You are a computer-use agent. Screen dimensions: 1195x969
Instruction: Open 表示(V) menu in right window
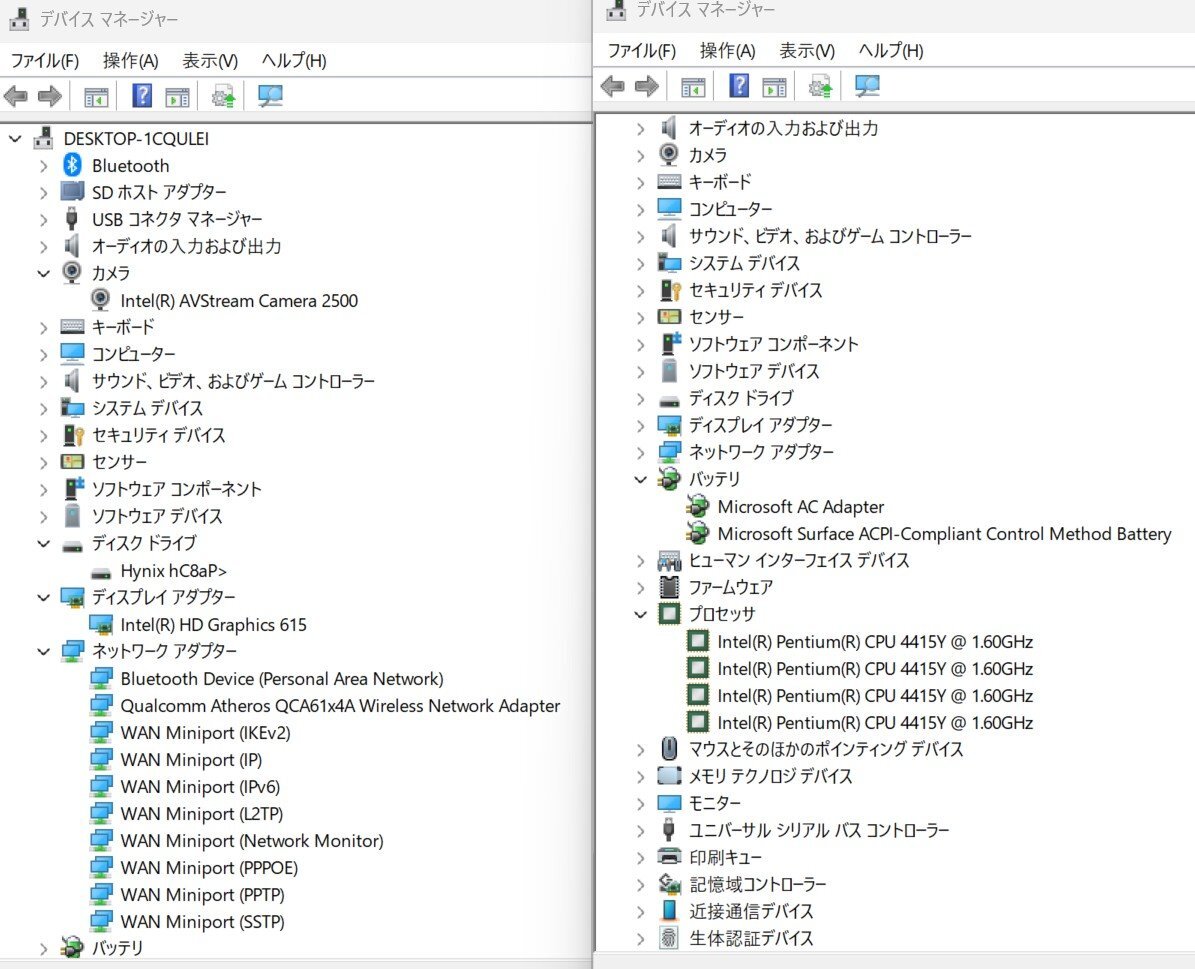coord(806,51)
